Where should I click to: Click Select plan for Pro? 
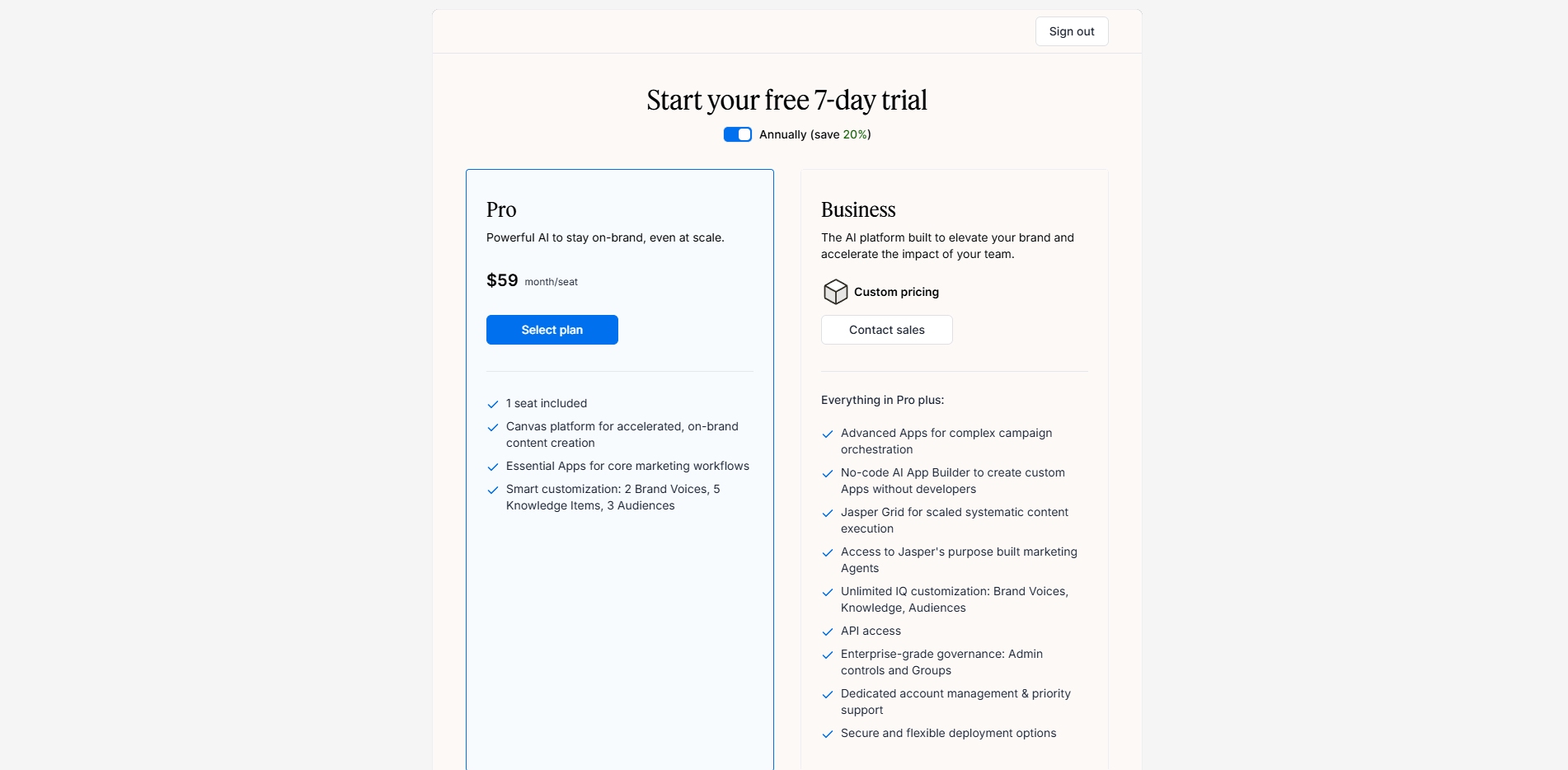[x=552, y=330]
